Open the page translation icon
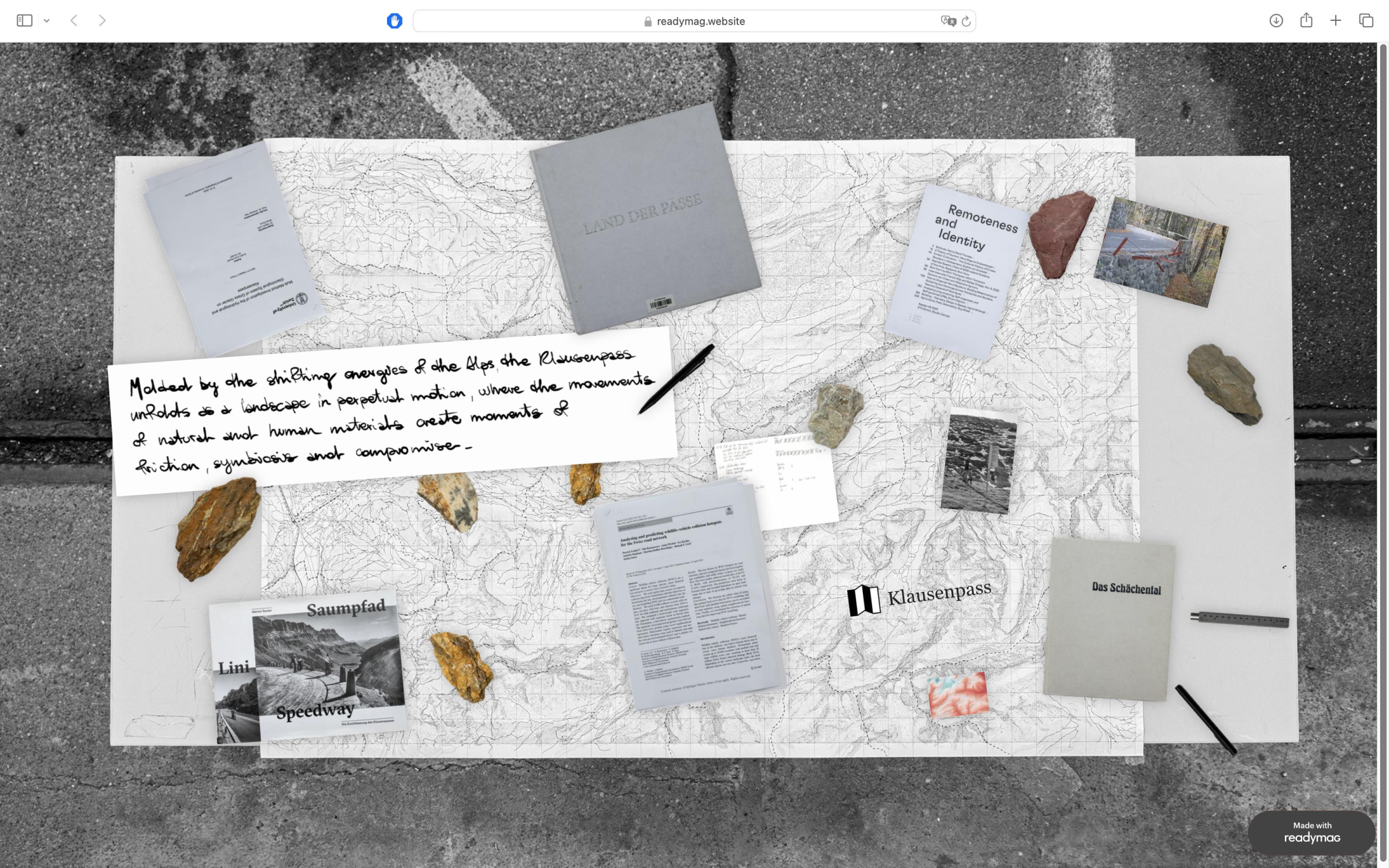Viewport: 1389px width, 868px height. [948, 21]
